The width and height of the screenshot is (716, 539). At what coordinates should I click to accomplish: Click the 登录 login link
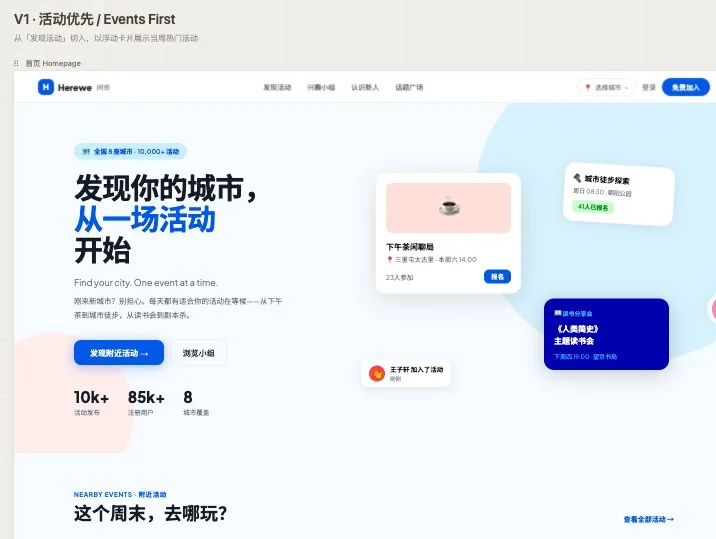[649, 88]
